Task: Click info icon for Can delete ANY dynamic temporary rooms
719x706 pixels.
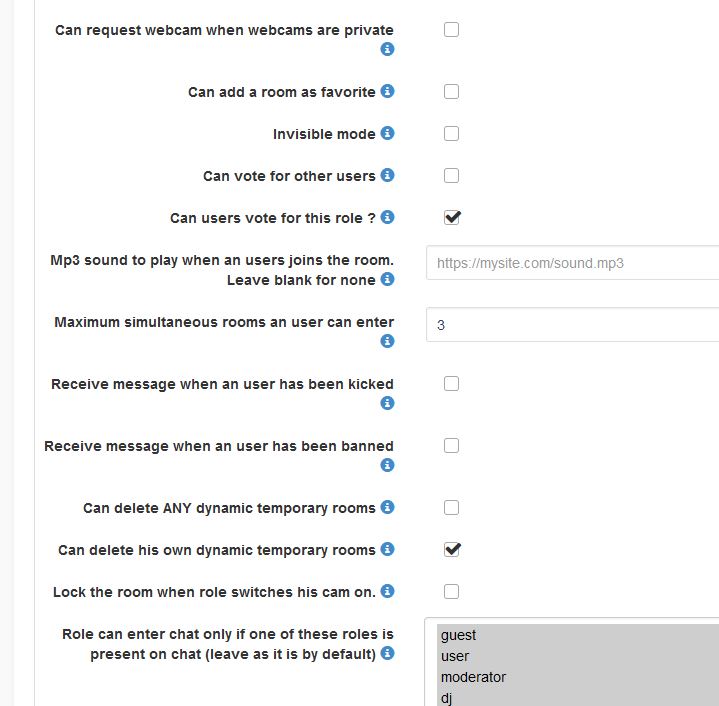Action: pyautogui.click(x=388, y=507)
